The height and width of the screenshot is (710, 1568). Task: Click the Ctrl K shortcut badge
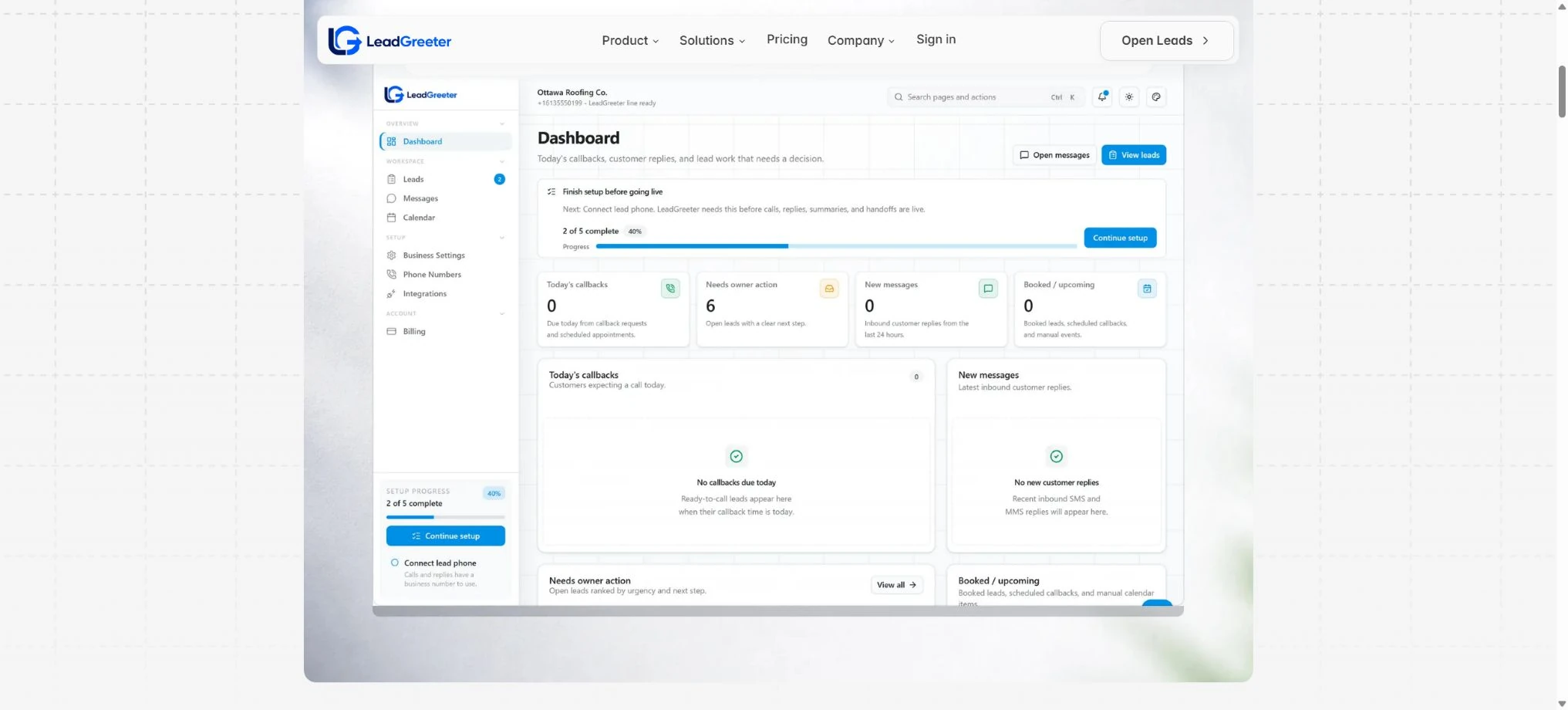coord(1063,97)
